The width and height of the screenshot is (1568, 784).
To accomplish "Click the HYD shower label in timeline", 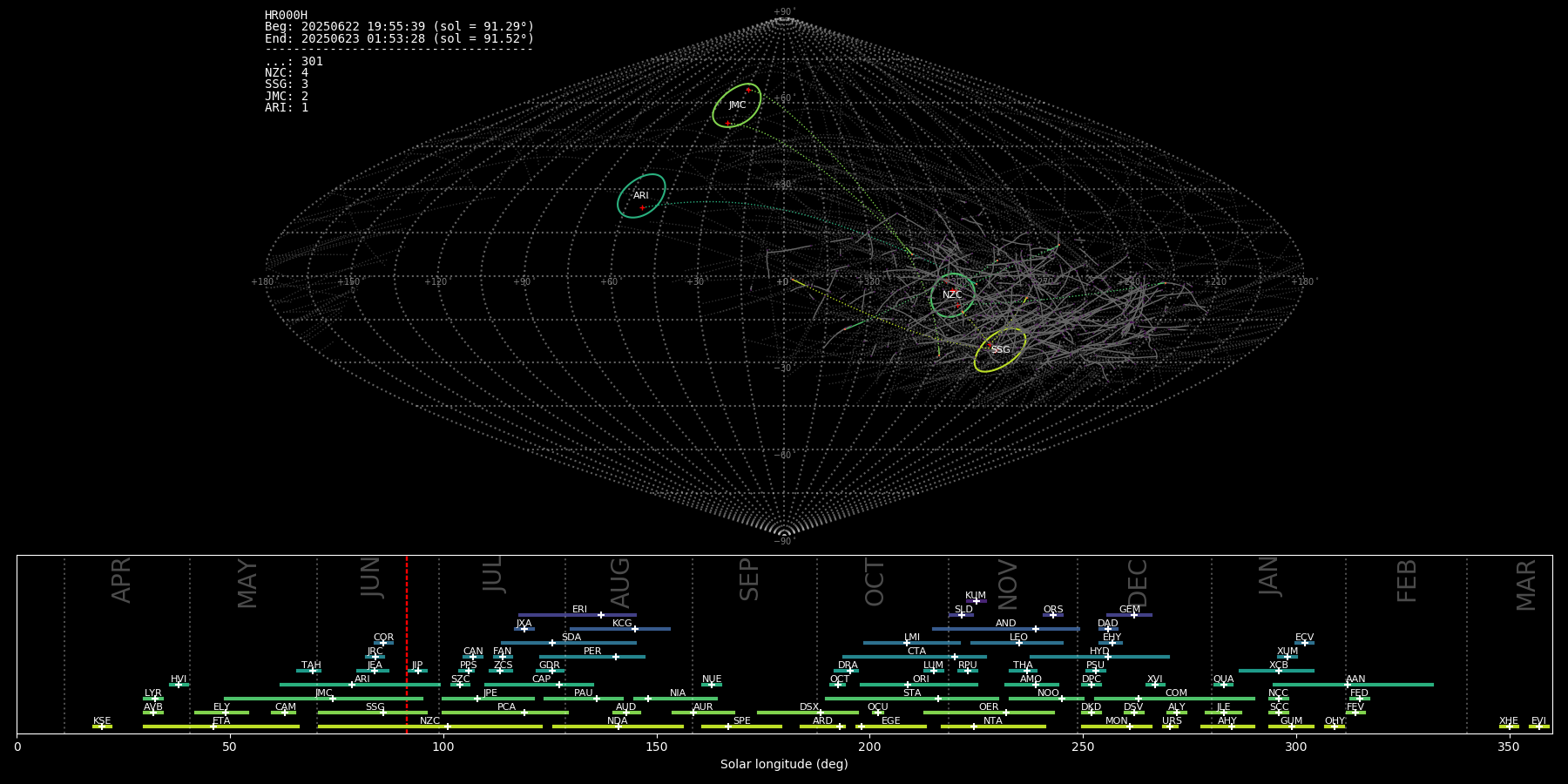I will click(x=1099, y=651).
